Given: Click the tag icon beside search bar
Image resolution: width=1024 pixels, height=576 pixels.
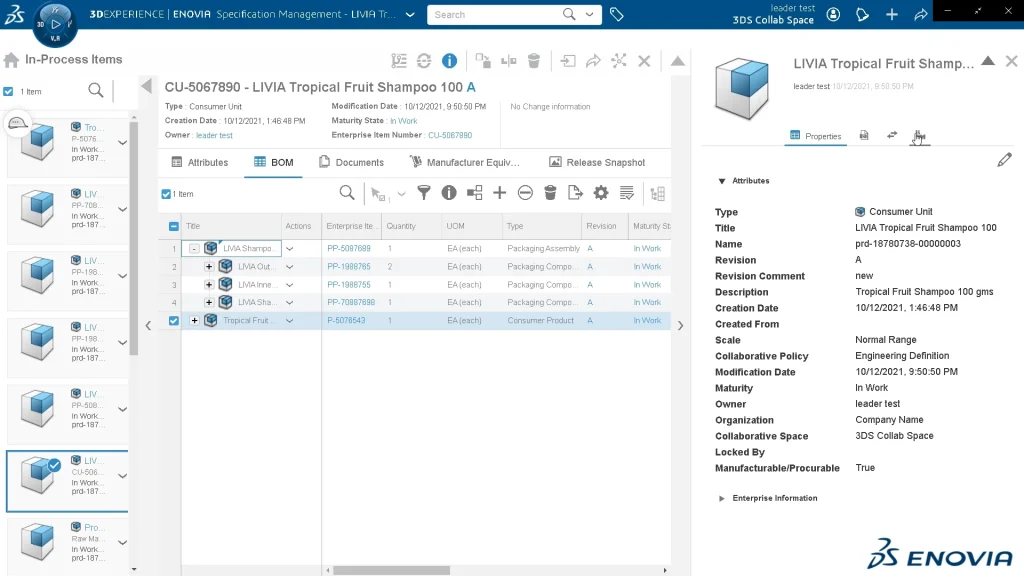Looking at the screenshot, I should pyautogui.click(x=617, y=15).
